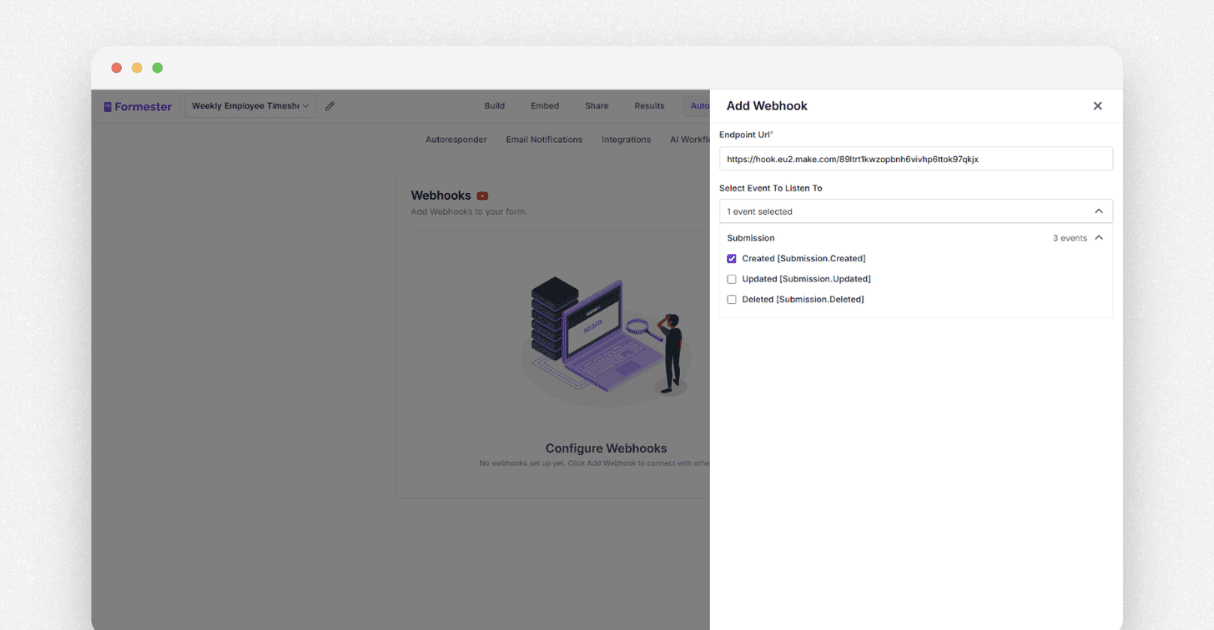Uncheck the Created [Submission.Created] event
The image size is (1214, 630).
(732, 258)
